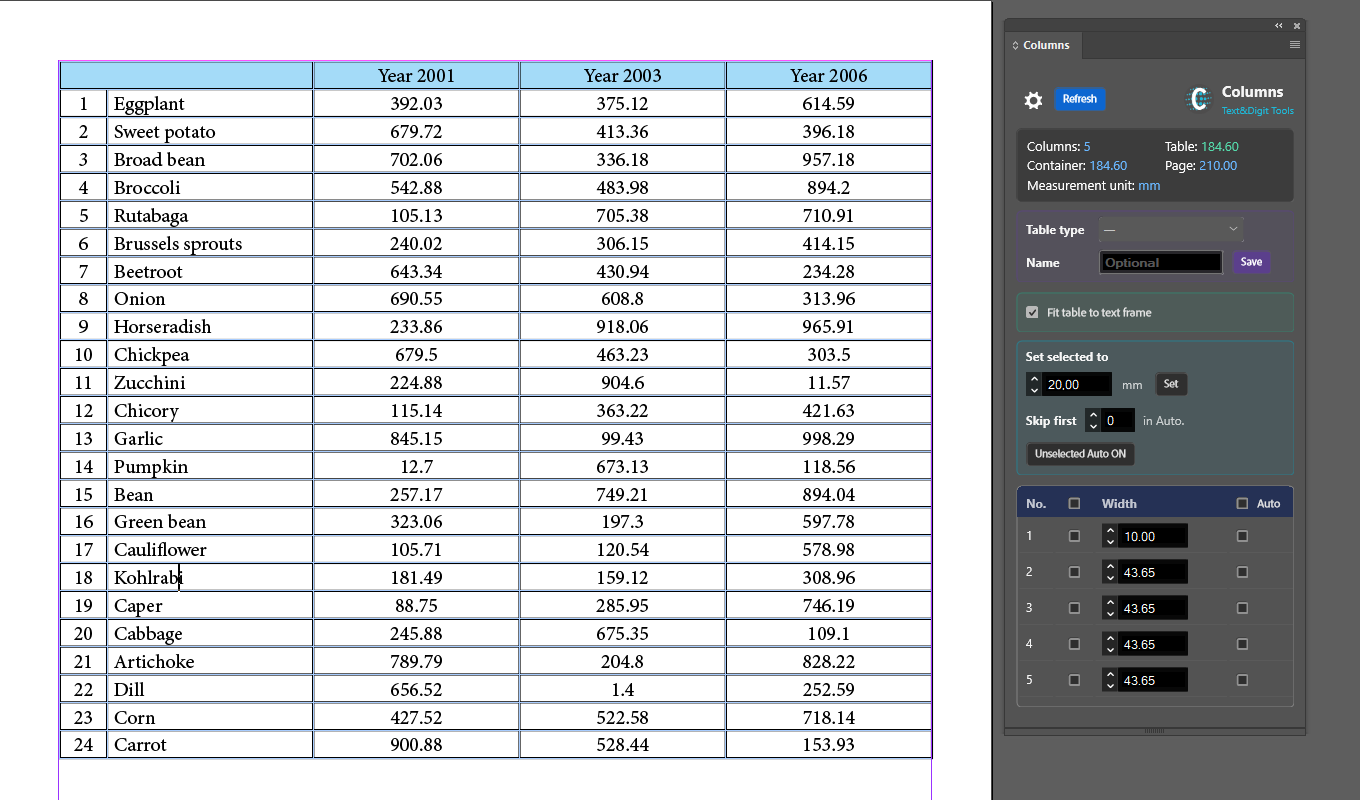Open the Columns panel hamburger menu
The width and height of the screenshot is (1360, 800).
point(1295,45)
